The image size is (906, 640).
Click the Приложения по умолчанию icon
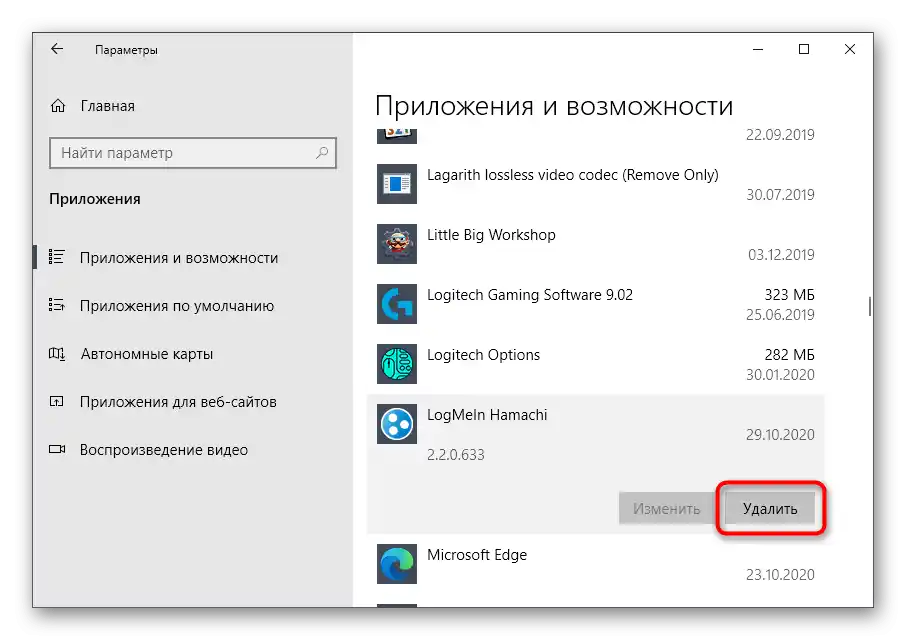(x=57, y=305)
